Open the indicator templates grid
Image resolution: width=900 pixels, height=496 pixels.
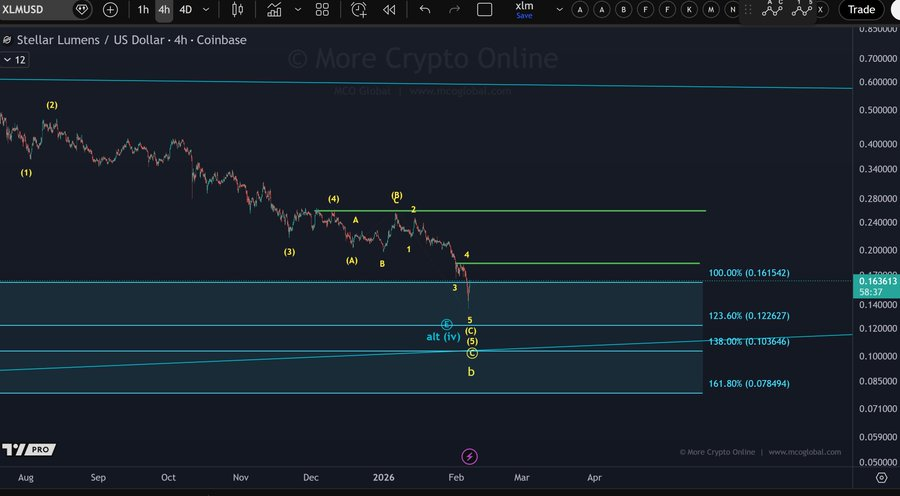click(322, 10)
